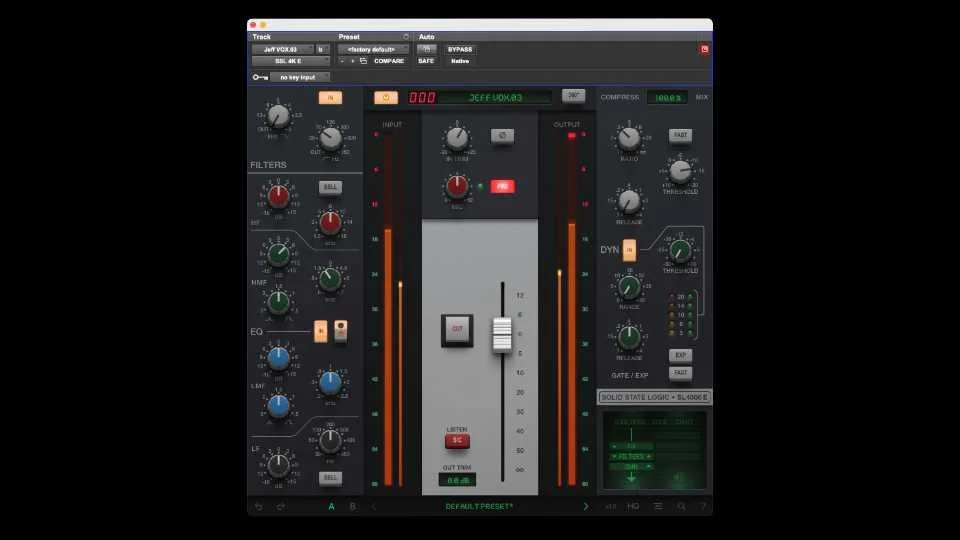Open the insert position b dropdown
Image resolution: width=960 pixels, height=540 pixels.
323,49
